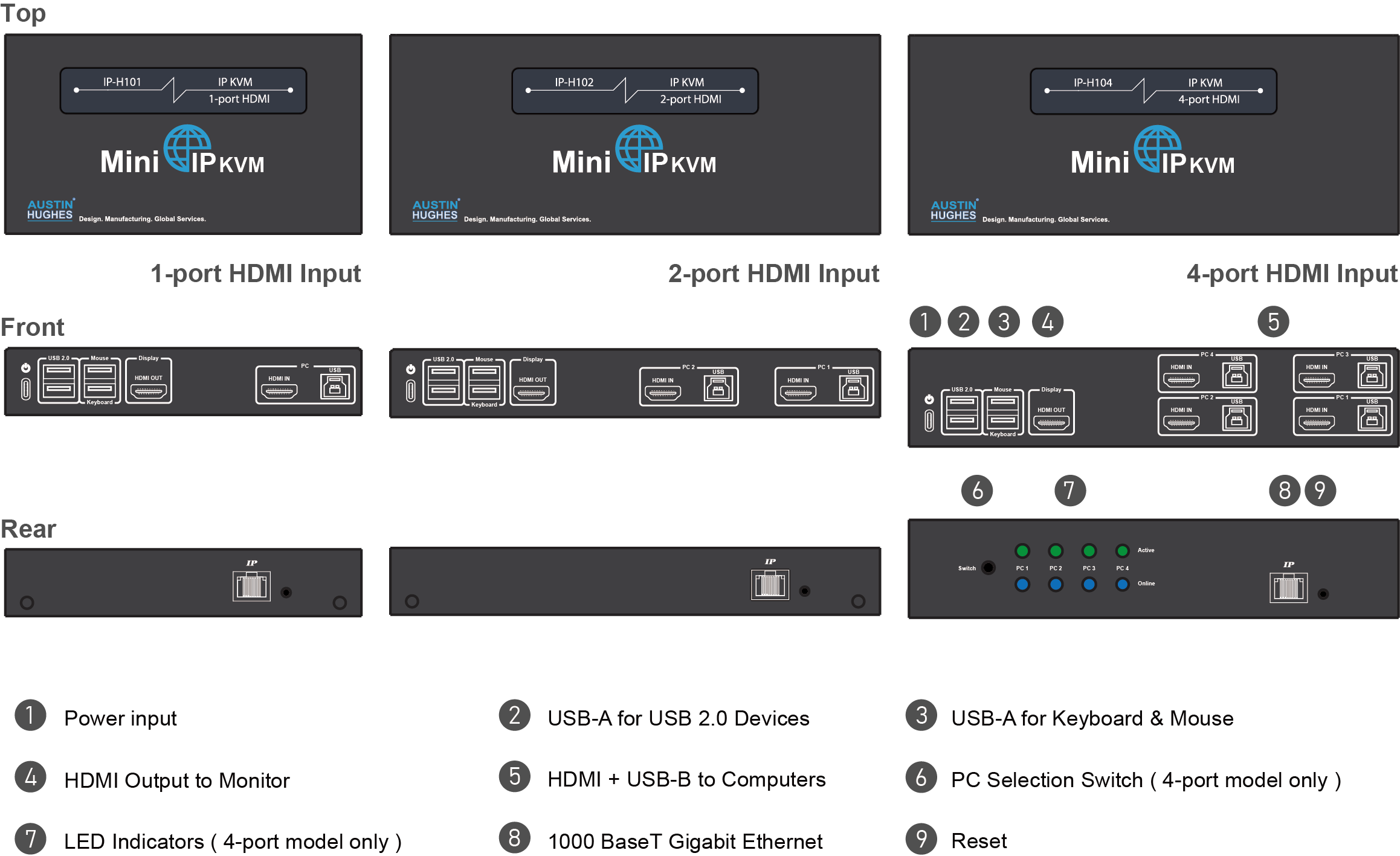Click the HDMI OUT port on the 4-port front panel

pos(1051,423)
